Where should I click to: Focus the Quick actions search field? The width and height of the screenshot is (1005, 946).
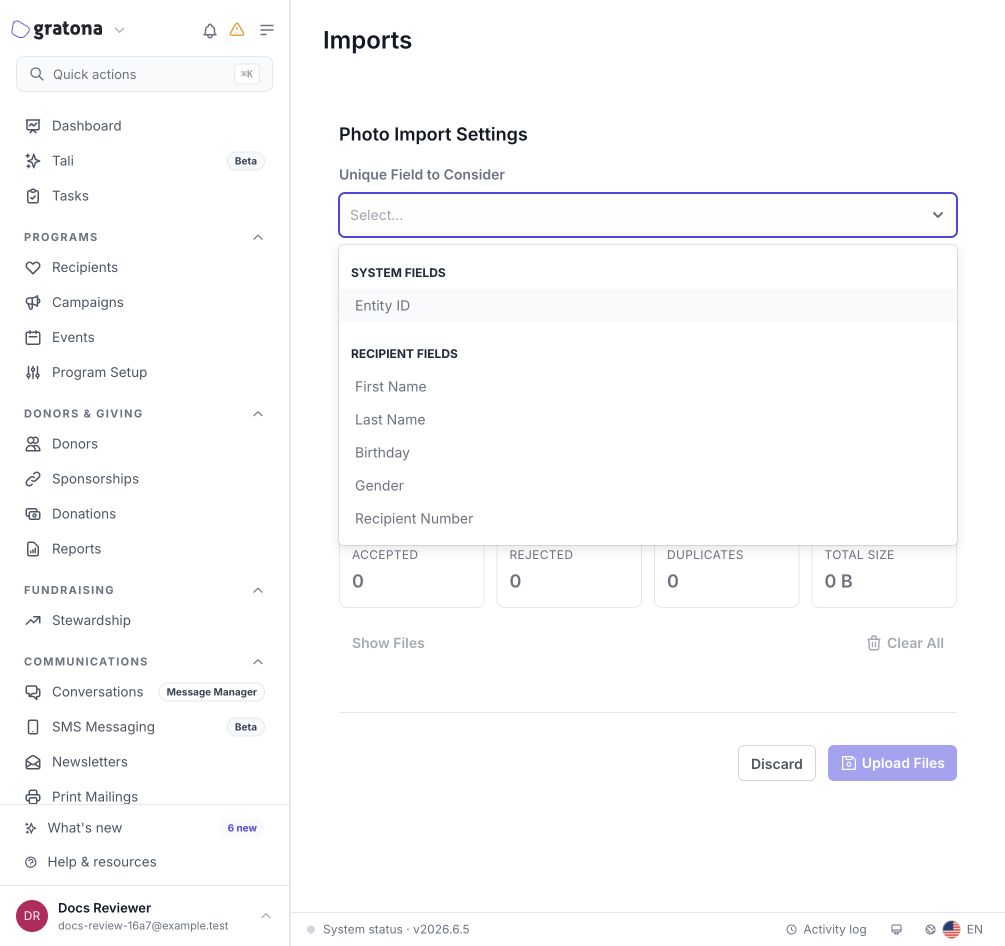(144, 74)
